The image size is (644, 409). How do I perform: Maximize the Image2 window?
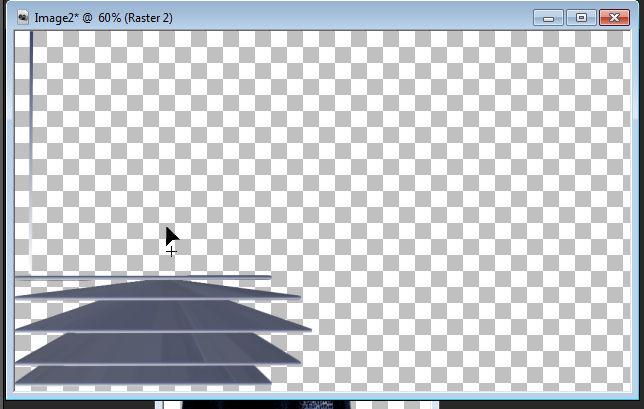pos(581,18)
